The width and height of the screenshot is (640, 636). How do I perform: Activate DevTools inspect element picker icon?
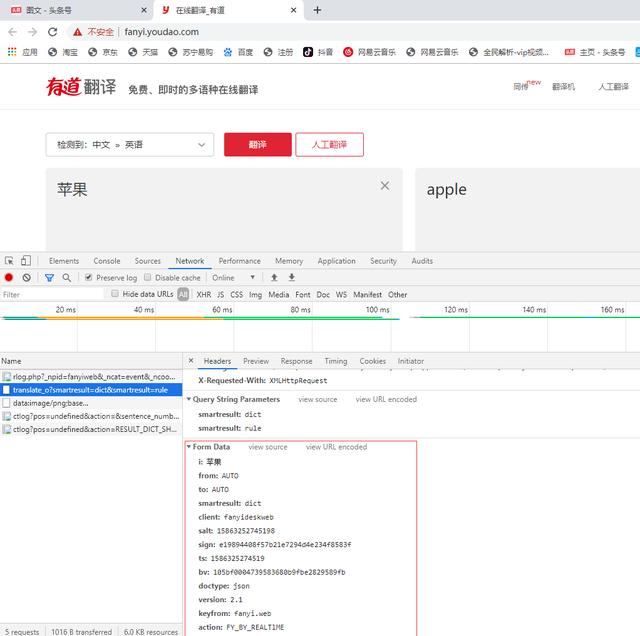pos(9,260)
